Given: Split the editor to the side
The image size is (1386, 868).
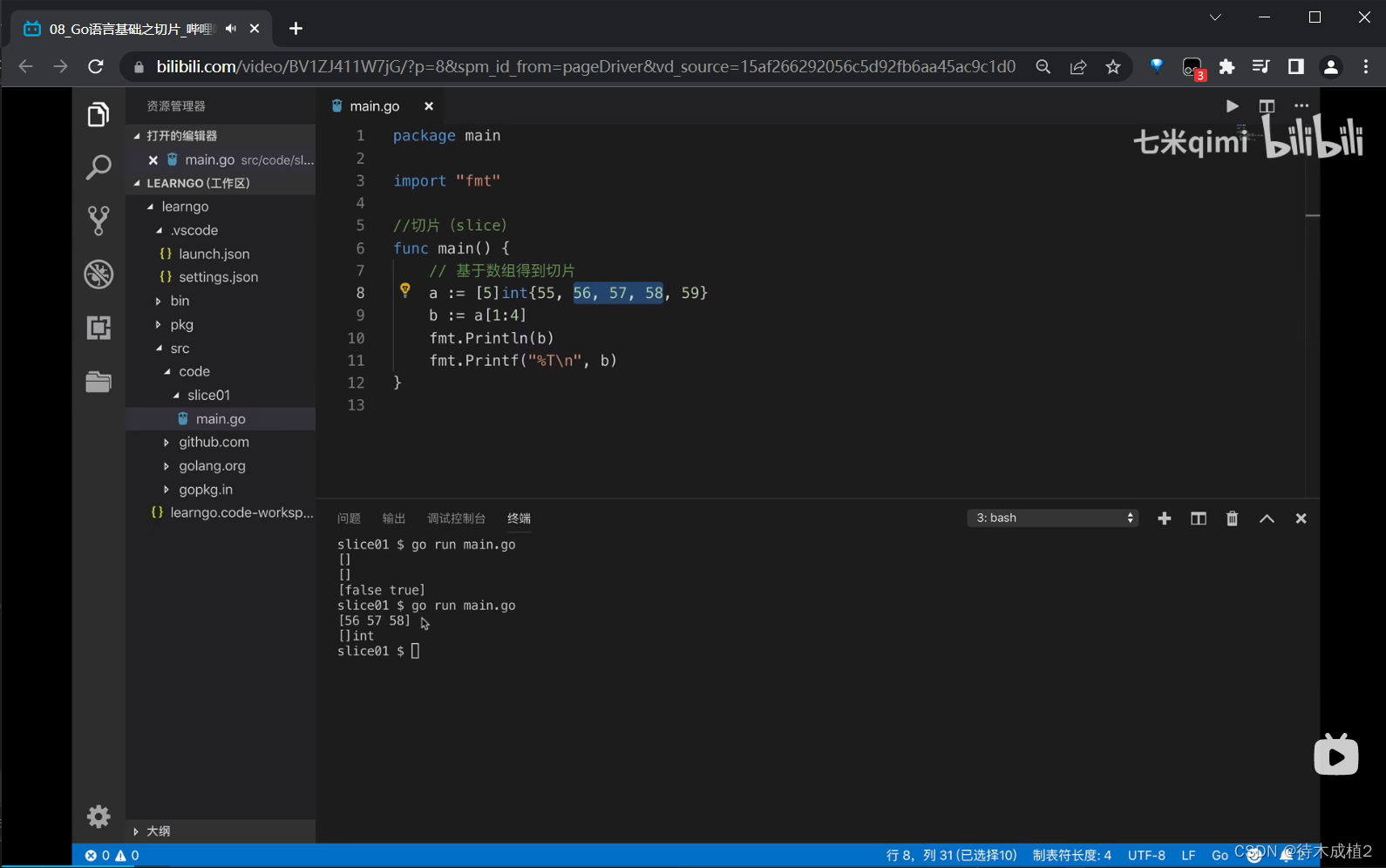Looking at the screenshot, I should [1267, 106].
